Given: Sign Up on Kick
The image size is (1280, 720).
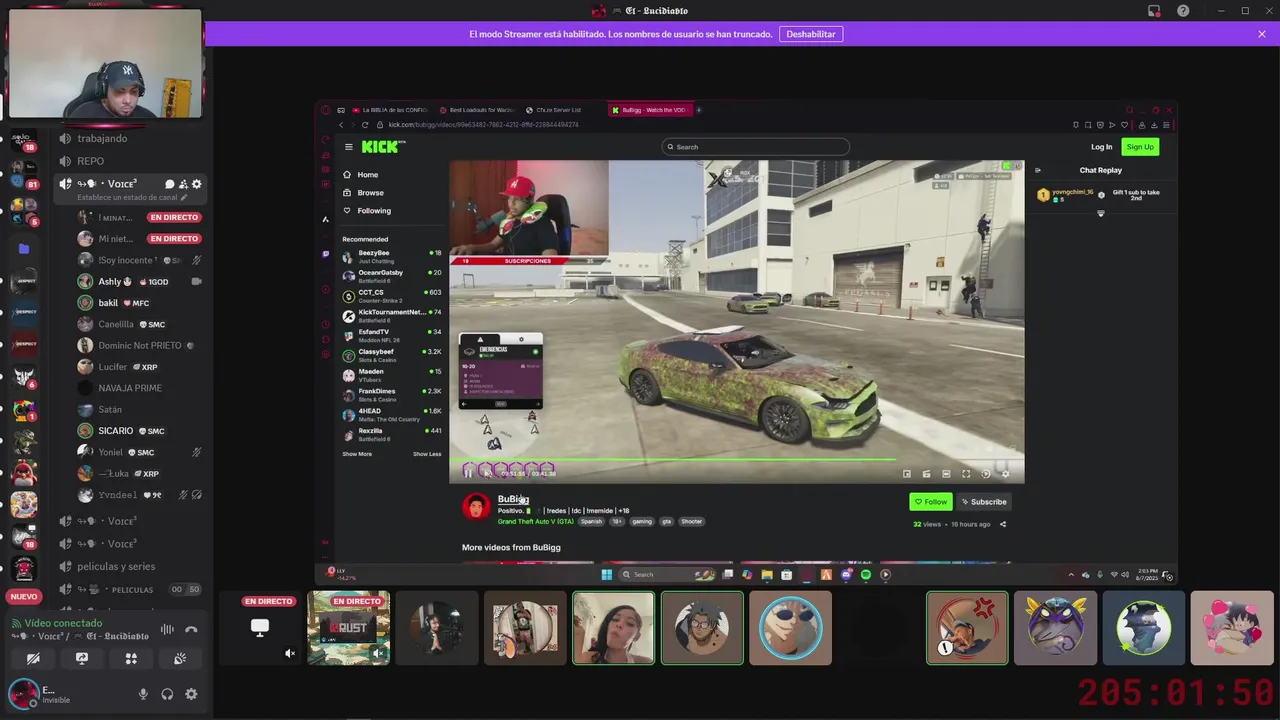Looking at the screenshot, I should (1140, 147).
